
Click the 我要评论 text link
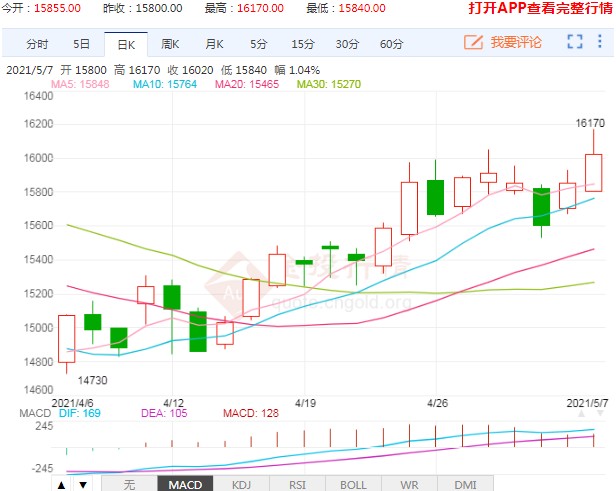coord(516,42)
